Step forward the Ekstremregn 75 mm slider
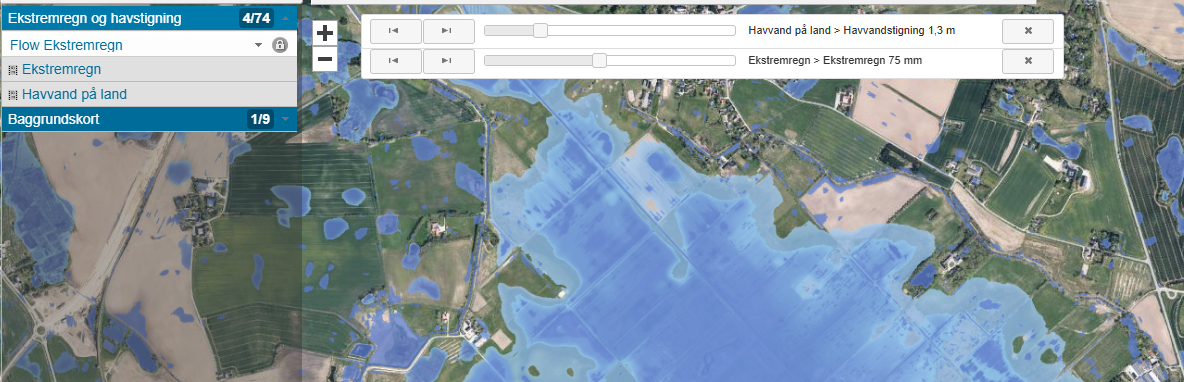 [x=449, y=60]
